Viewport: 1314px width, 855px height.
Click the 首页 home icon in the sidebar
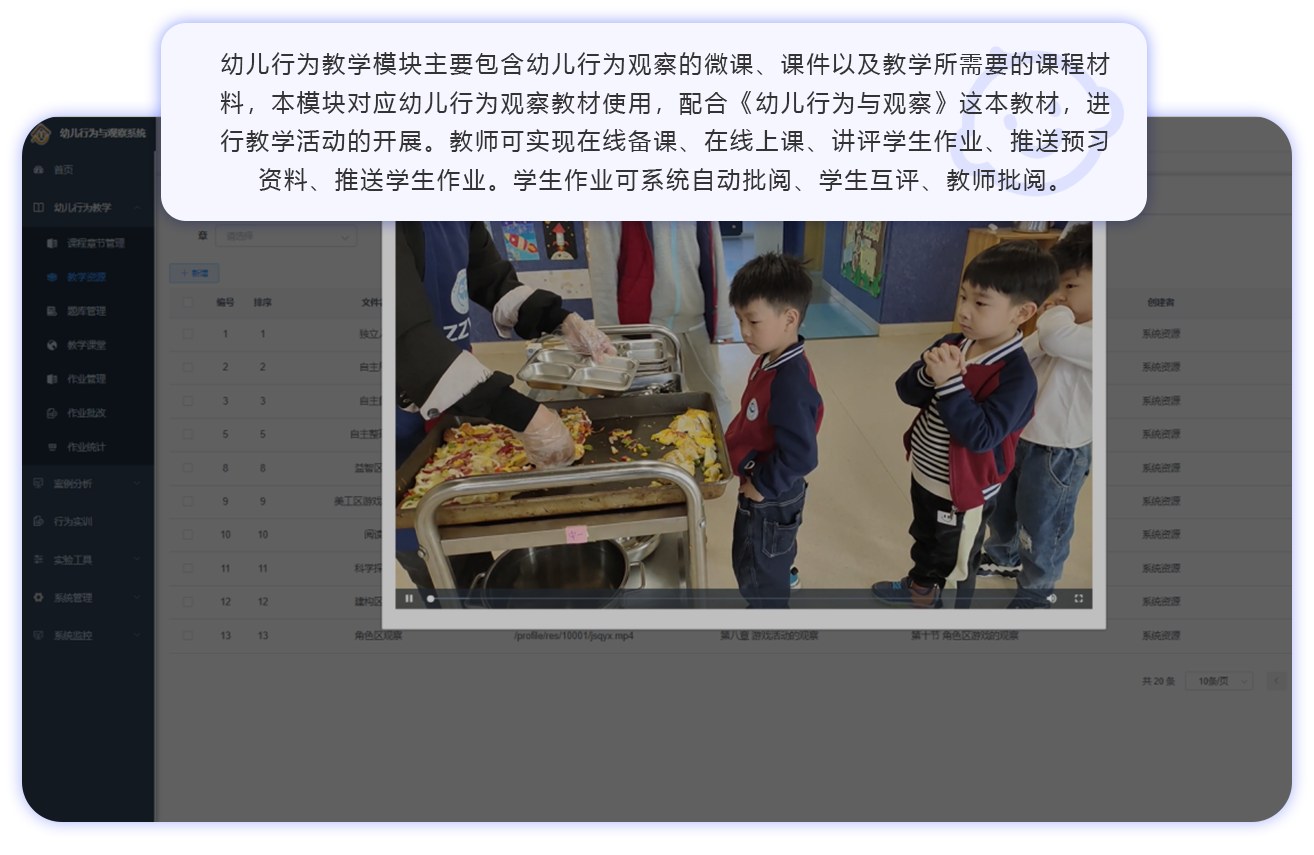40,170
